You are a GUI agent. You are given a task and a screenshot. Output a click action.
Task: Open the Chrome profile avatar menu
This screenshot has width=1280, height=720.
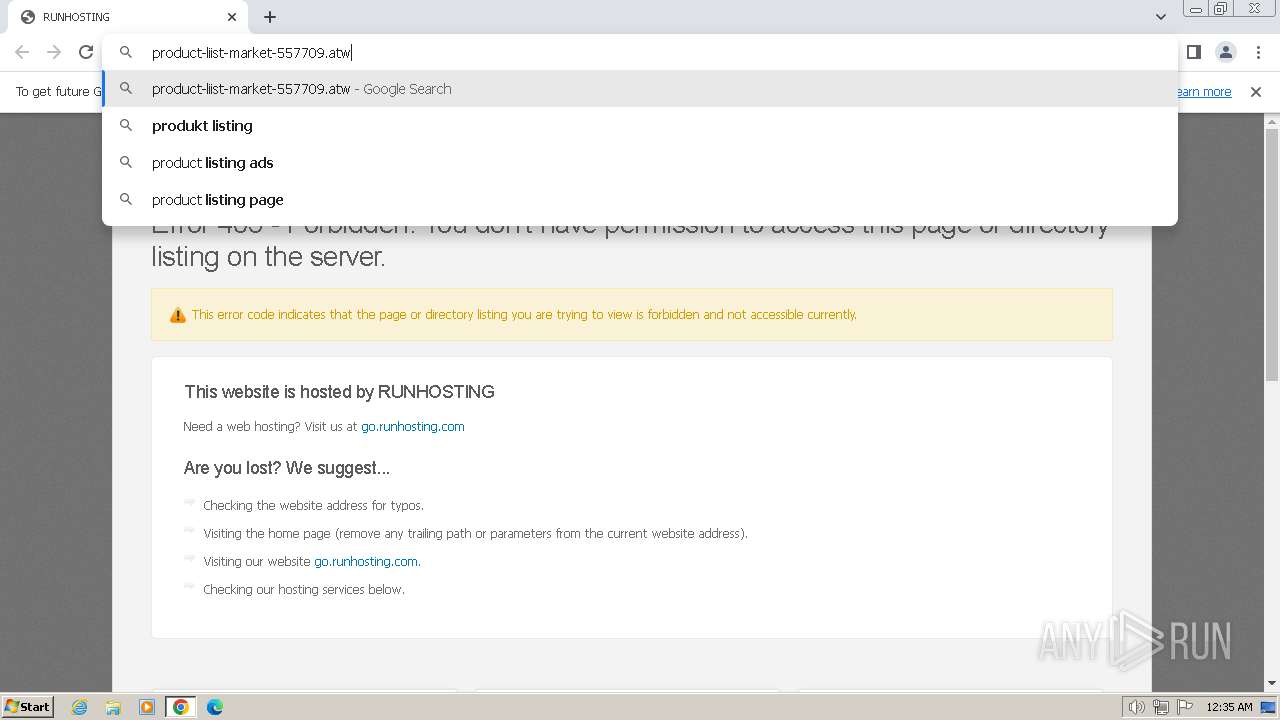click(x=1226, y=52)
